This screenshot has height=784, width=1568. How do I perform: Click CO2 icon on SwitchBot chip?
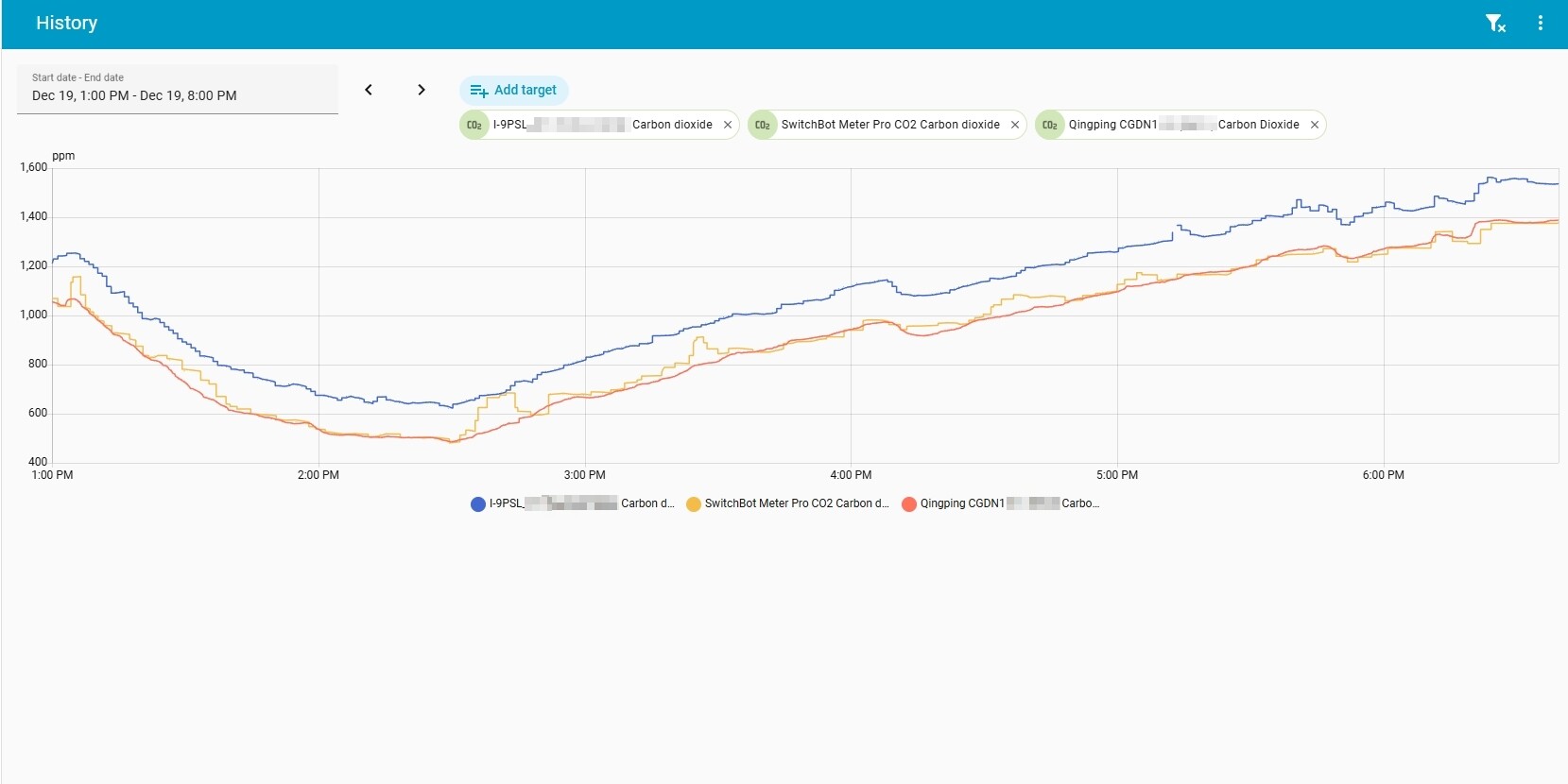(x=763, y=125)
